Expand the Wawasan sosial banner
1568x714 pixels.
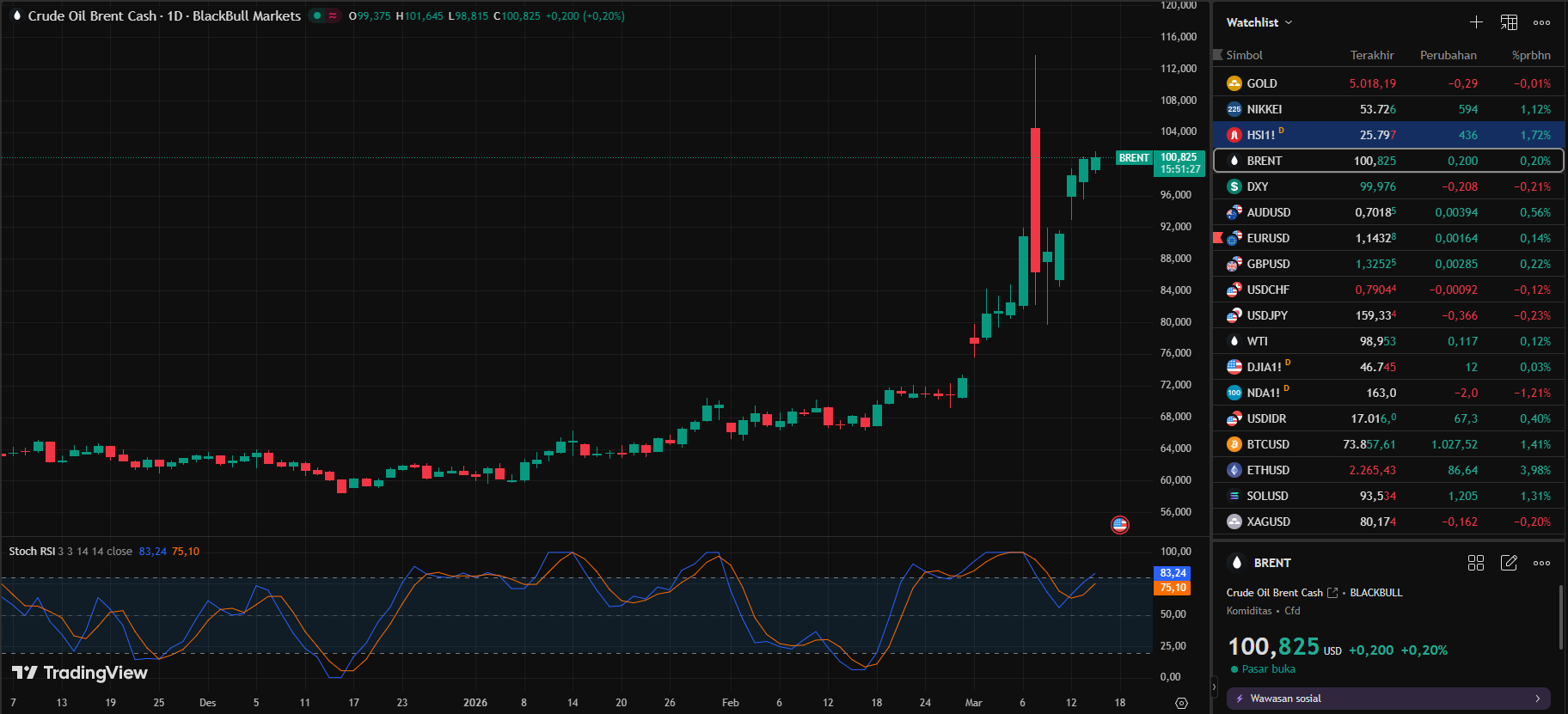pos(1387,699)
